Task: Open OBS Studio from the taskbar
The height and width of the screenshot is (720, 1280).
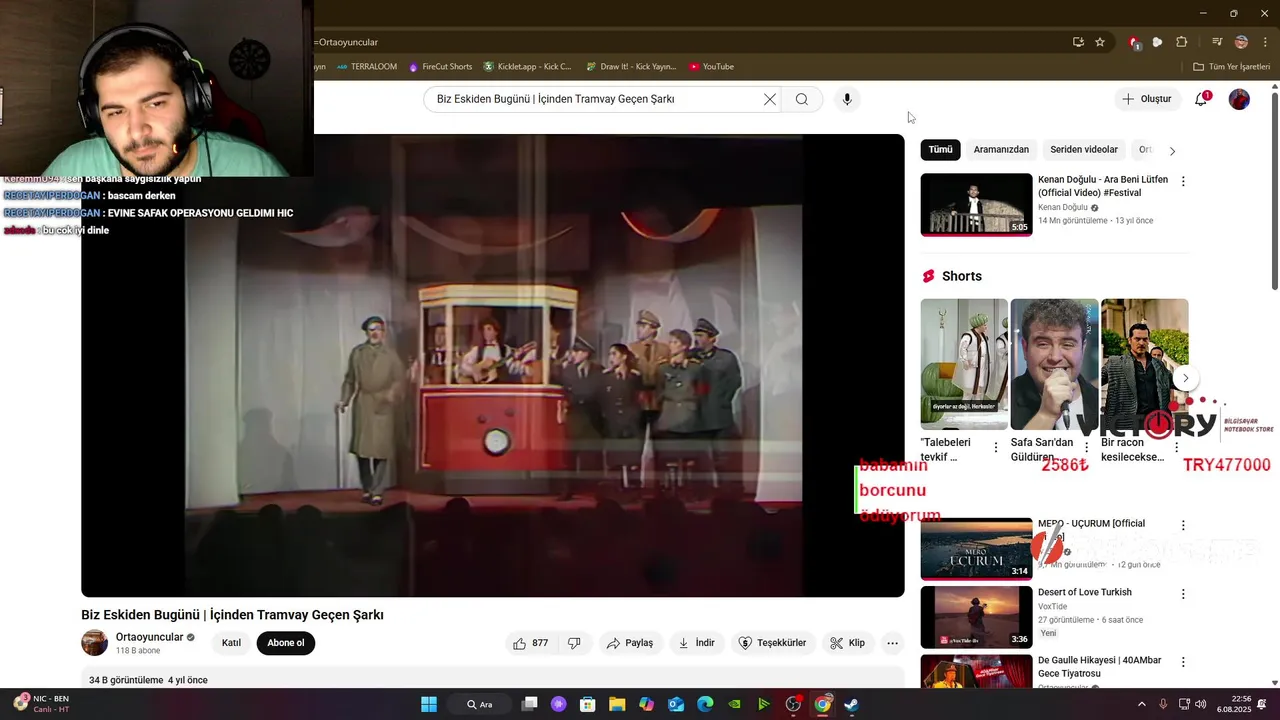Action: pyautogui.click(x=793, y=704)
